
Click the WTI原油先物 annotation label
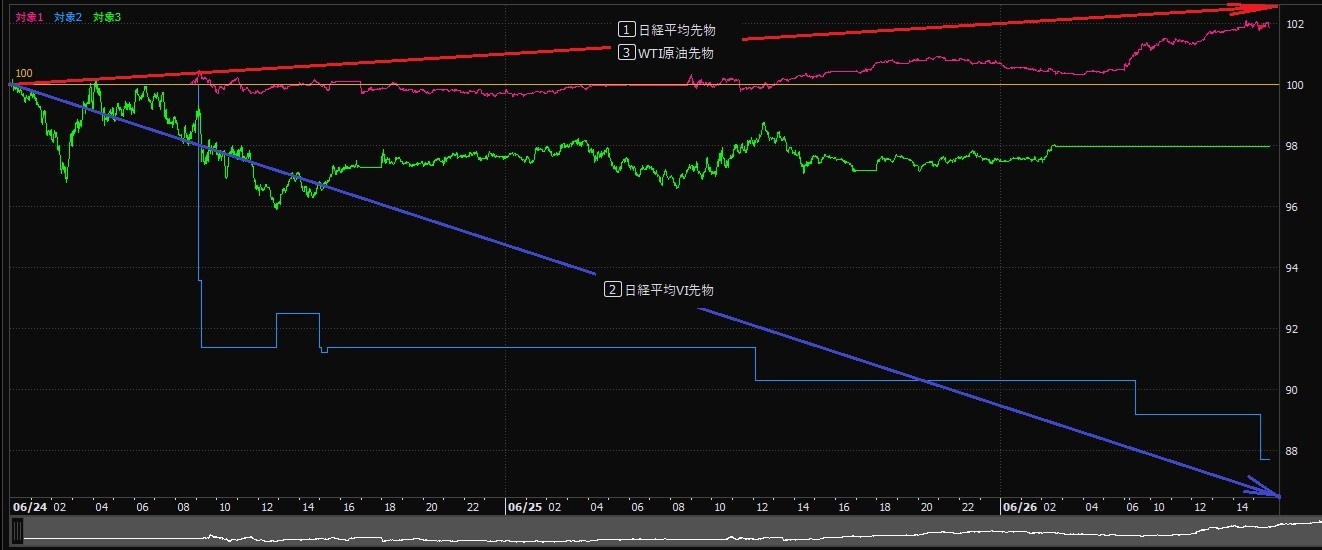(x=676, y=54)
